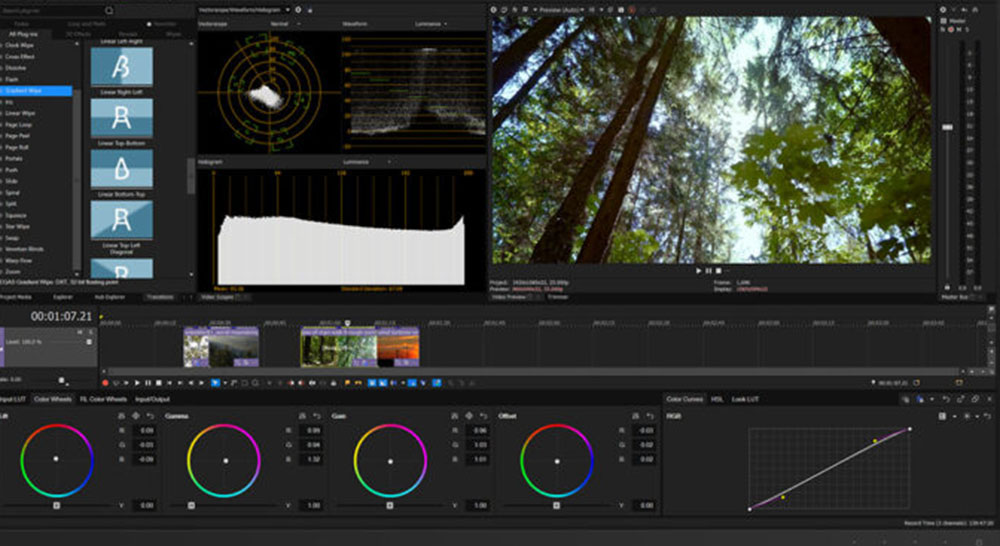Toggle Lock Envelopes to Events
Viewport: 1000px width, 546px height.
click(x=412, y=383)
